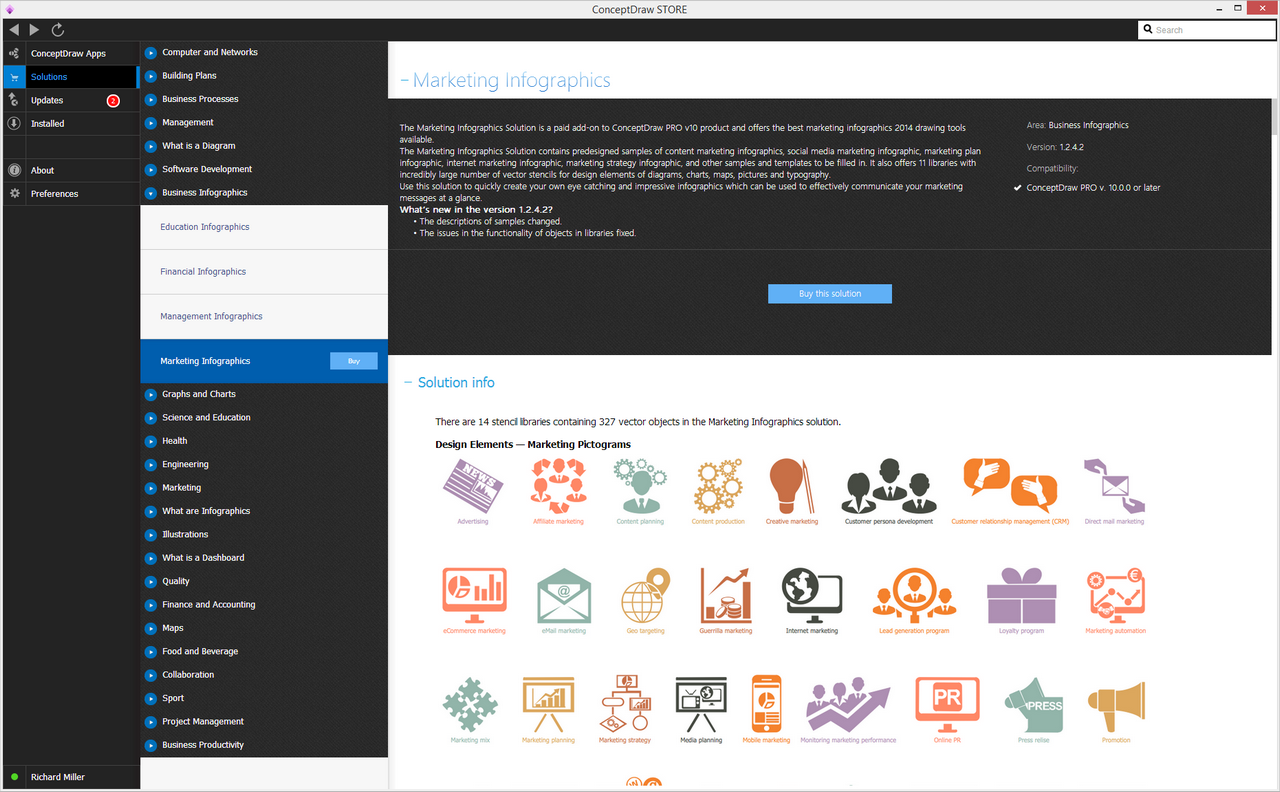Select the Content planning pictogram
The width and height of the screenshot is (1280, 792).
tap(640, 486)
